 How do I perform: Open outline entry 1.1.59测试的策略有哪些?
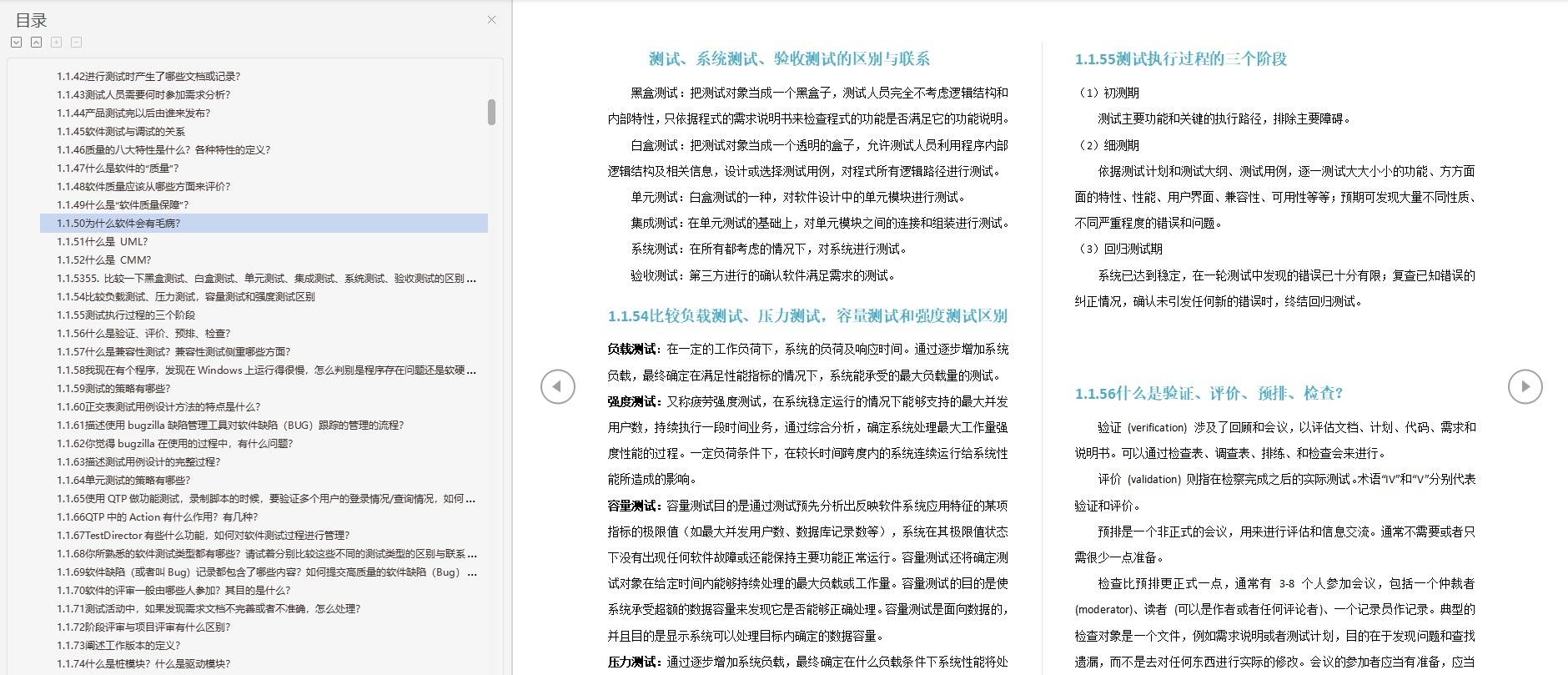coord(113,388)
